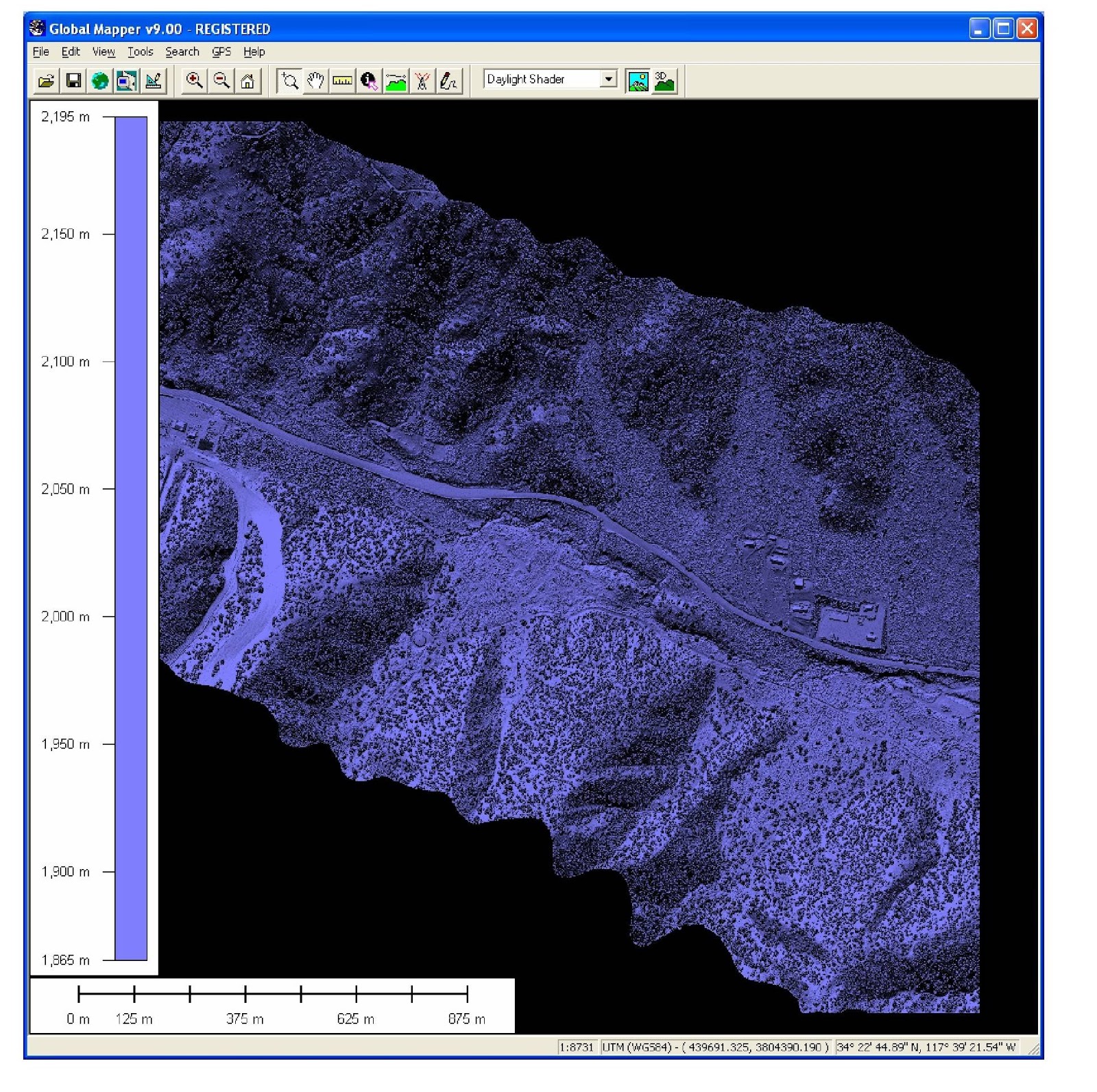Image resolution: width=1097 pixels, height=1092 pixels.
Task: Click Zoom In magnifier button
Action: tap(194, 81)
